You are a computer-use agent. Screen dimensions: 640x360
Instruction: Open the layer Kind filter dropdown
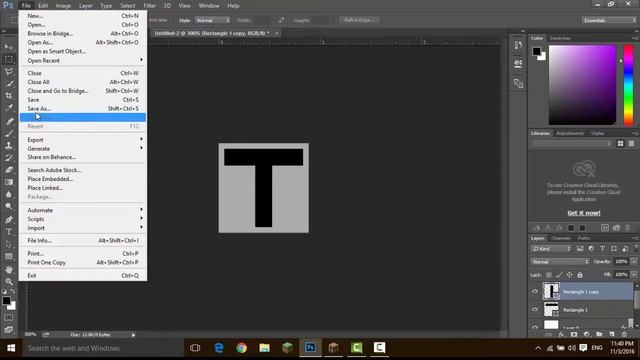point(551,249)
